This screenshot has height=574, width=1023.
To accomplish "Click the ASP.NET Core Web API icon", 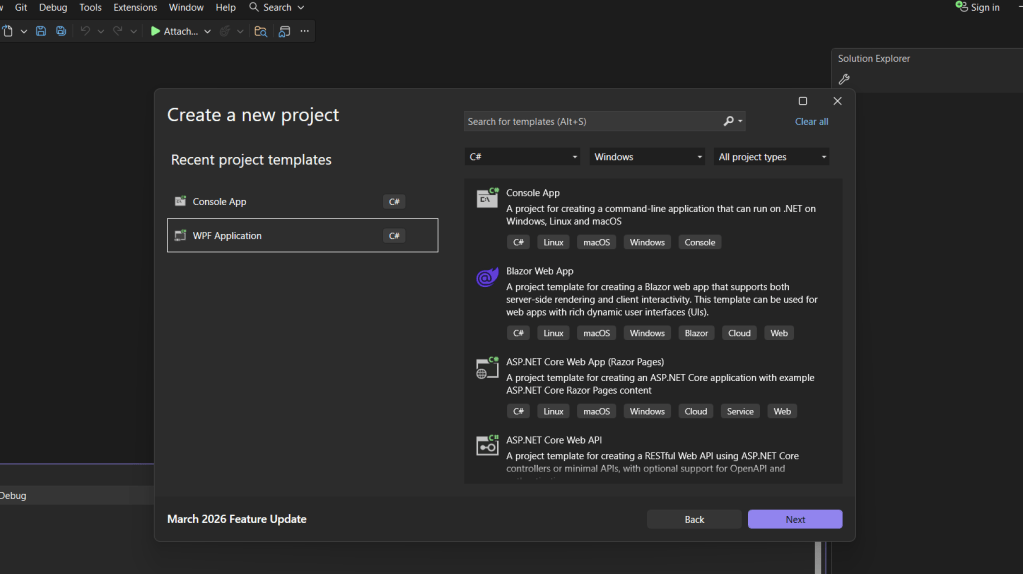I will click(x=487, y=446).
